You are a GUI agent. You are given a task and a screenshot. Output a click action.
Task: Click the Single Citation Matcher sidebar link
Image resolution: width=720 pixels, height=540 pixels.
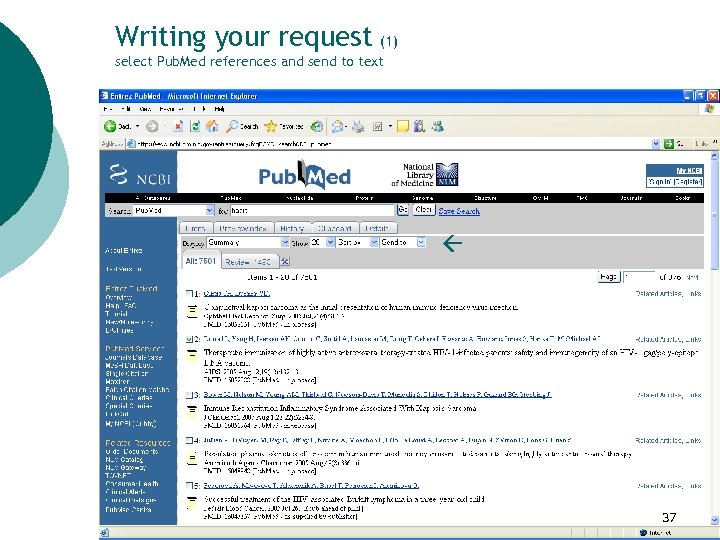point(126,377)
